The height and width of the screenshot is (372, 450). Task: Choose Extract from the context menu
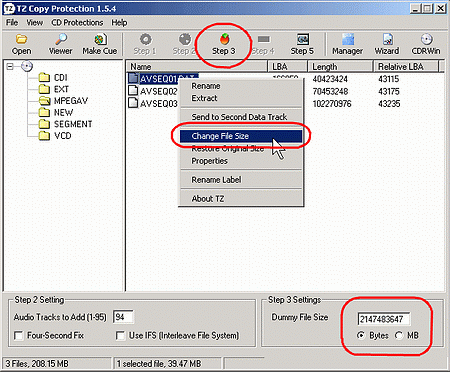click(x=241, y=98)
